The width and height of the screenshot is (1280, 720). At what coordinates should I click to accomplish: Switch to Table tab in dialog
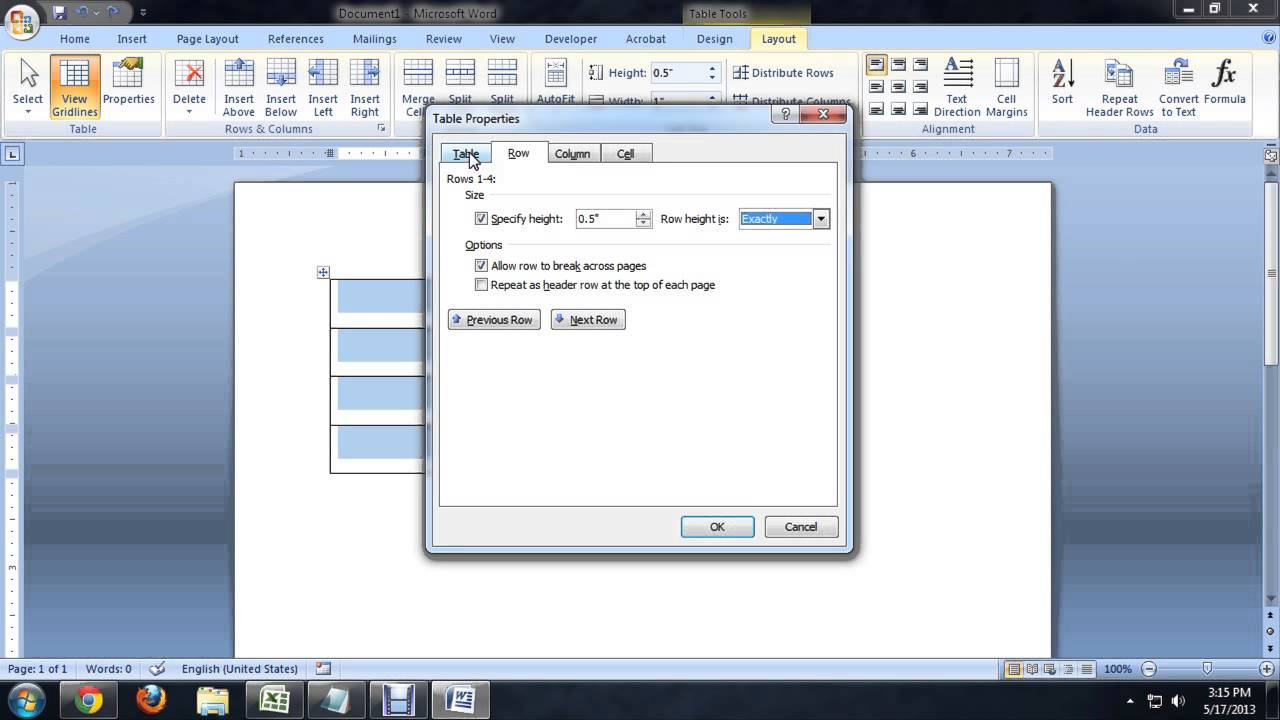coord(466,154)
